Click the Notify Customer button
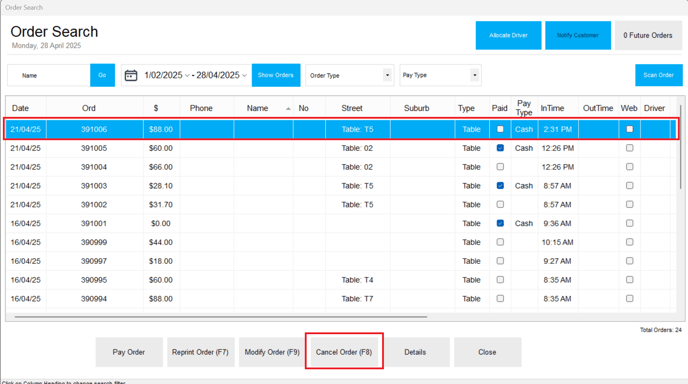This screenshot has height=384, width=688. [x=577, y=35]
